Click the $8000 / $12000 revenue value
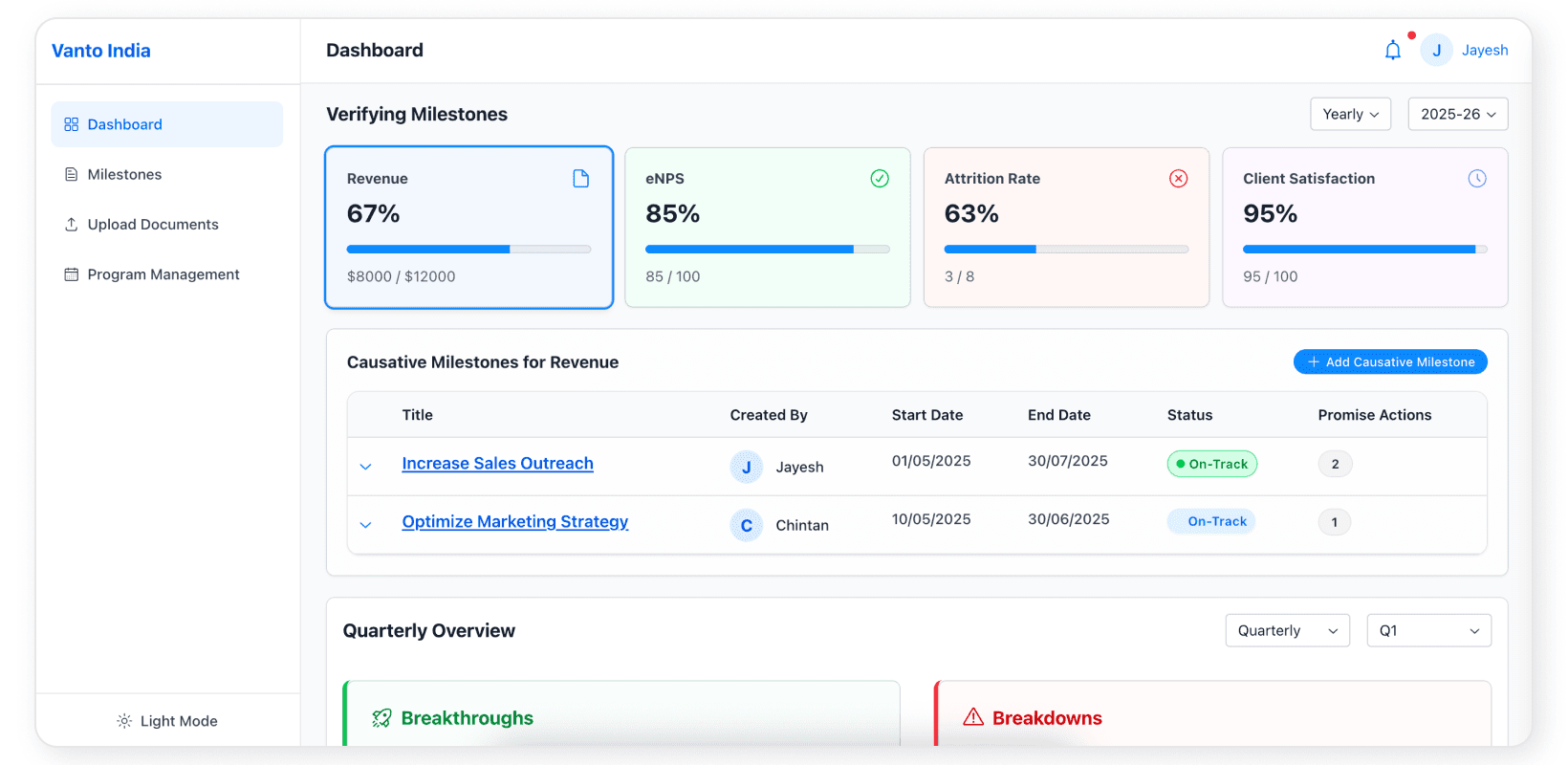The height and width of the screenshot is (765, 1568). click(x=402, y=276)
